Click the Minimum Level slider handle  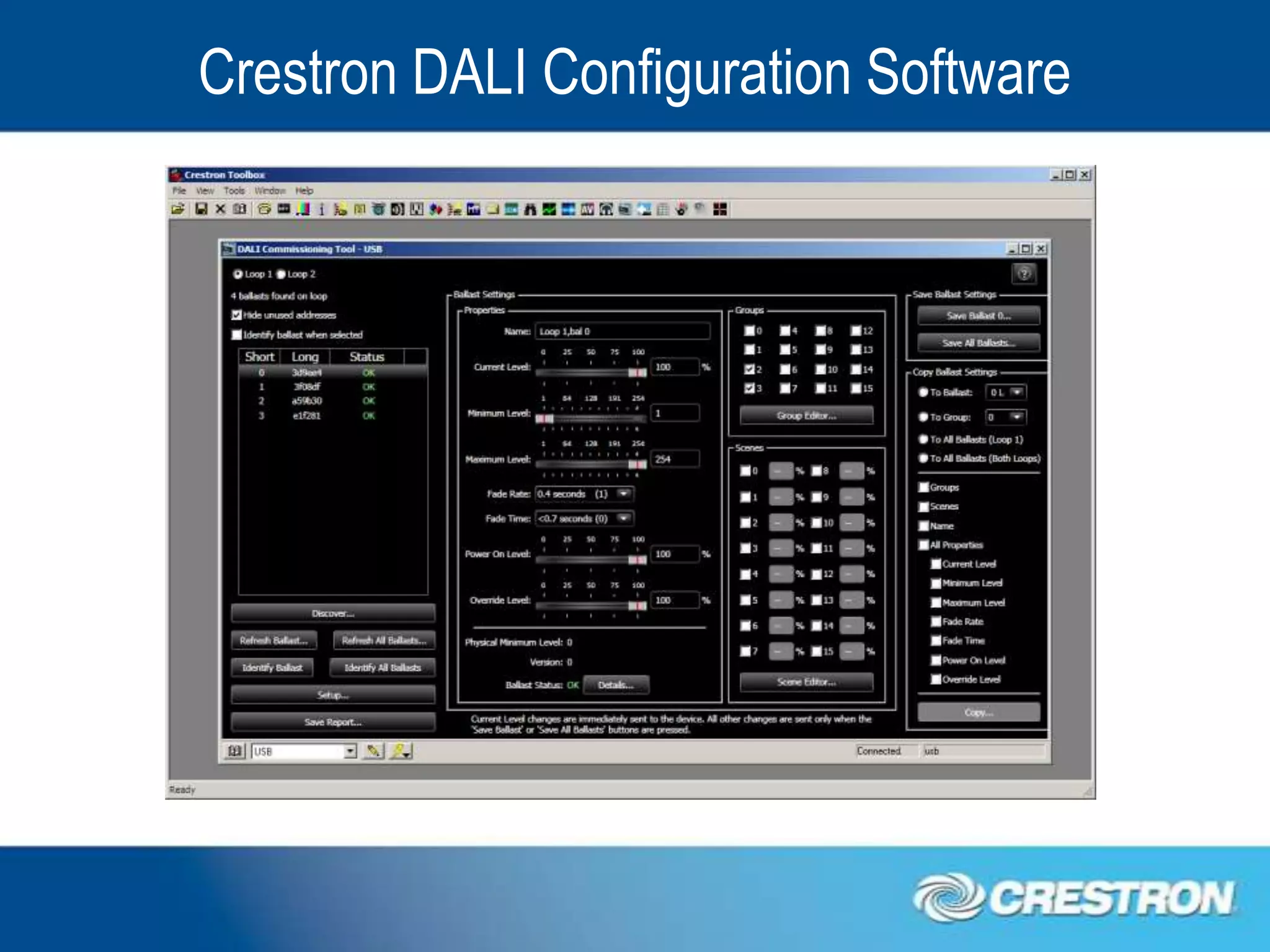[544, 419]
